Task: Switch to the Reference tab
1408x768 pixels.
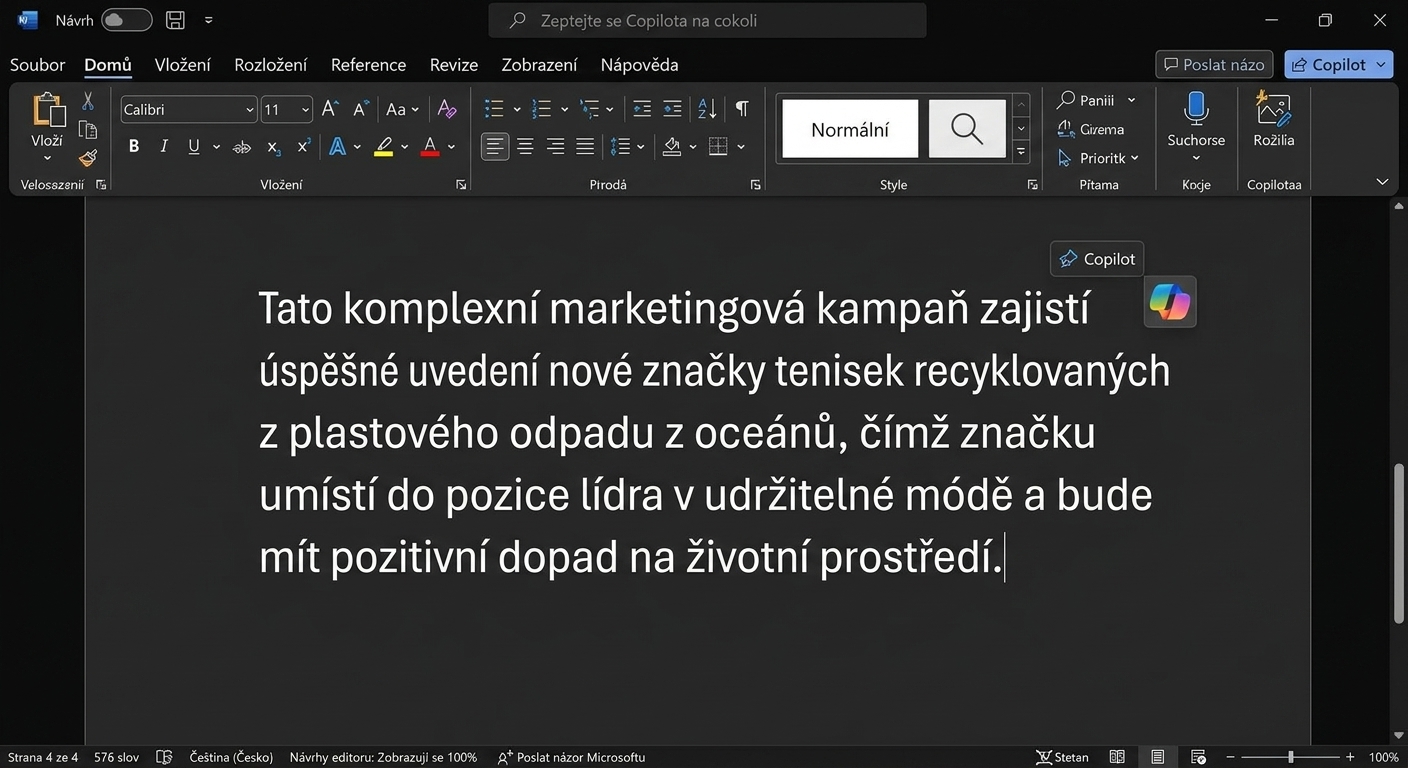Action: point(369,65)
